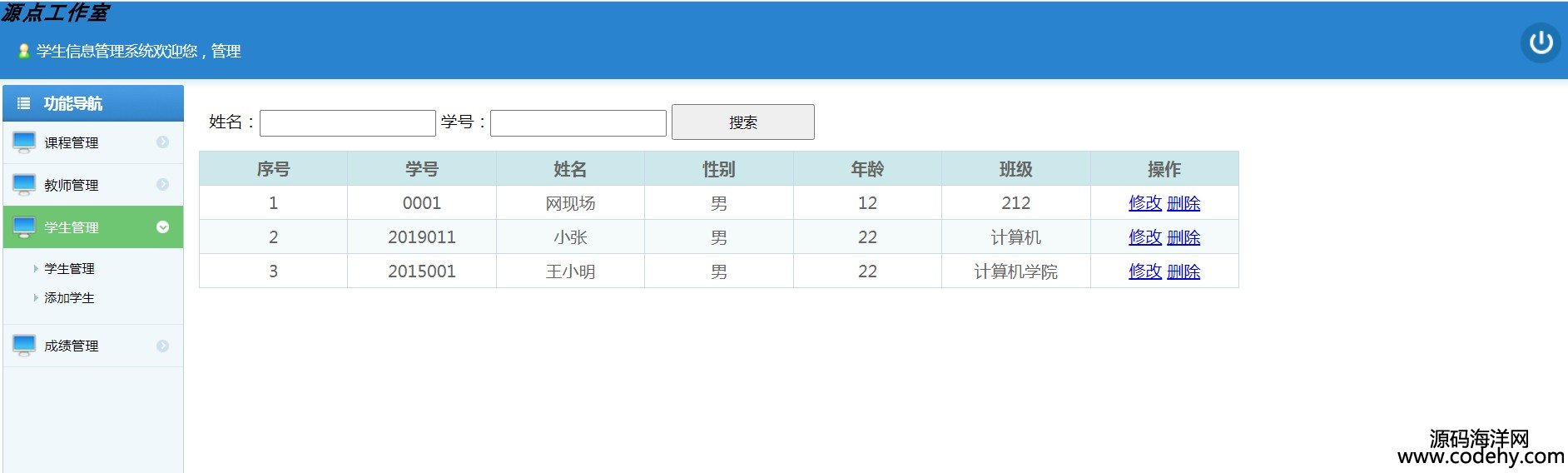The width and height of the screenshot is (1568, 473).
Task: Open the 添加学生 submenu item
Action: [x=69, y=298]
